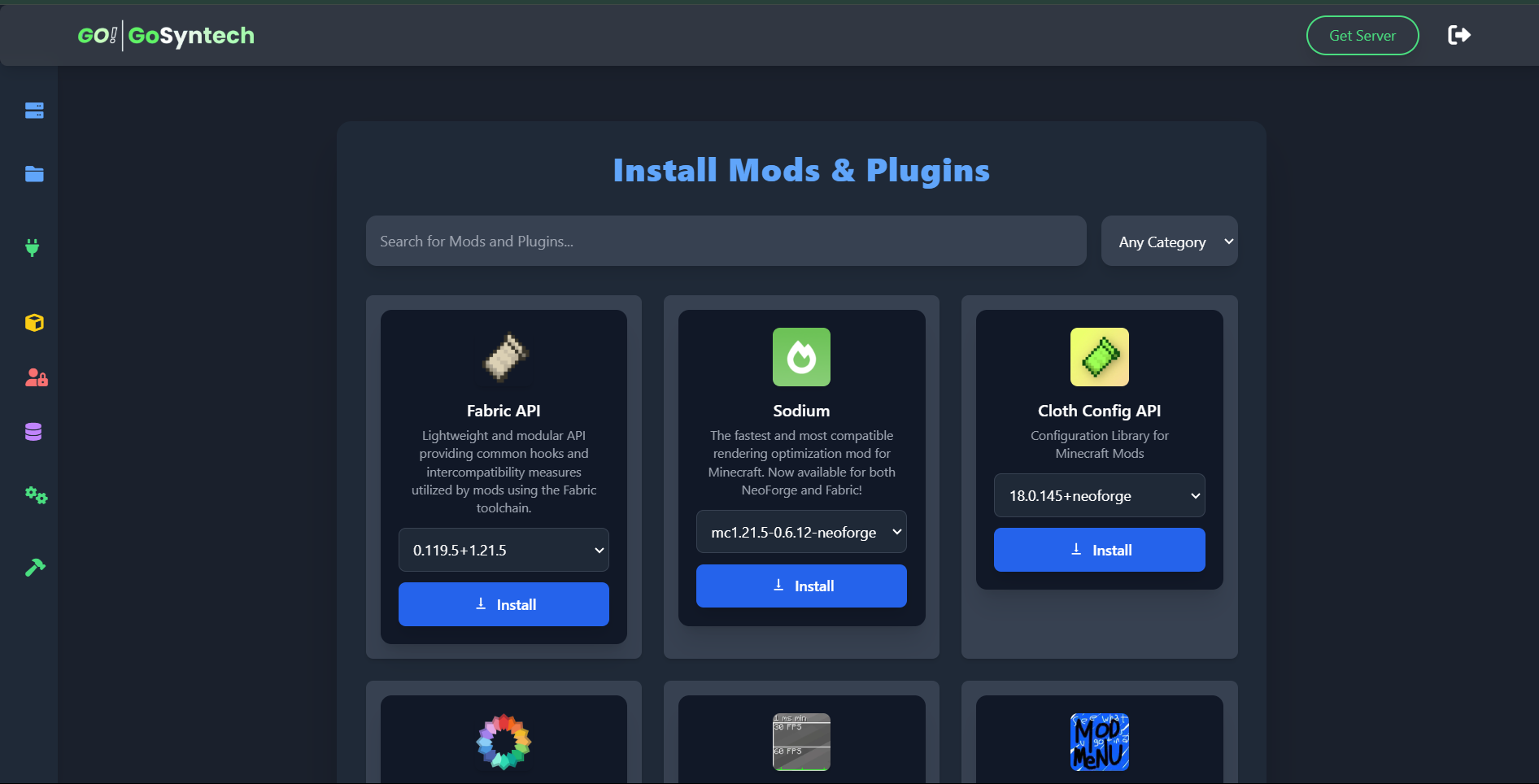This screenshot has width=1539, height=784.
Task: Open the red user-lock icon
Action: [x=37, y=377]
